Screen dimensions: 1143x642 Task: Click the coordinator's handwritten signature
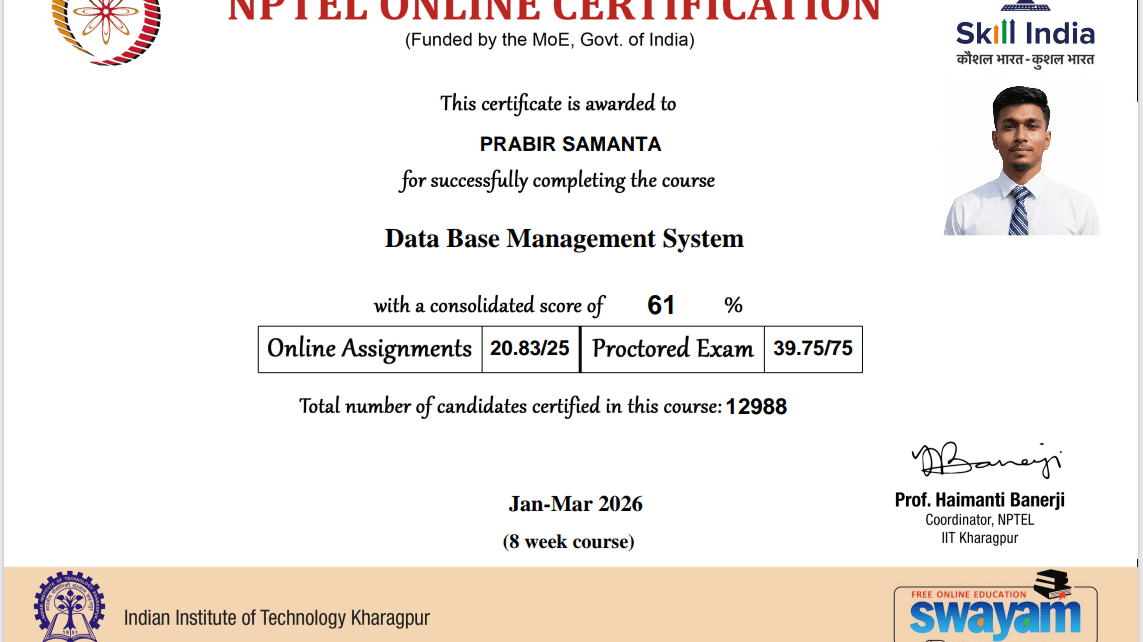click(987, 459)
